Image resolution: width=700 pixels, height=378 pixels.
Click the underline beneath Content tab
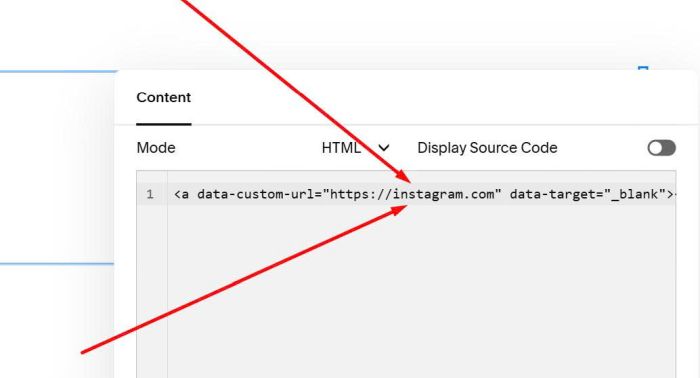tap(163, 124)
